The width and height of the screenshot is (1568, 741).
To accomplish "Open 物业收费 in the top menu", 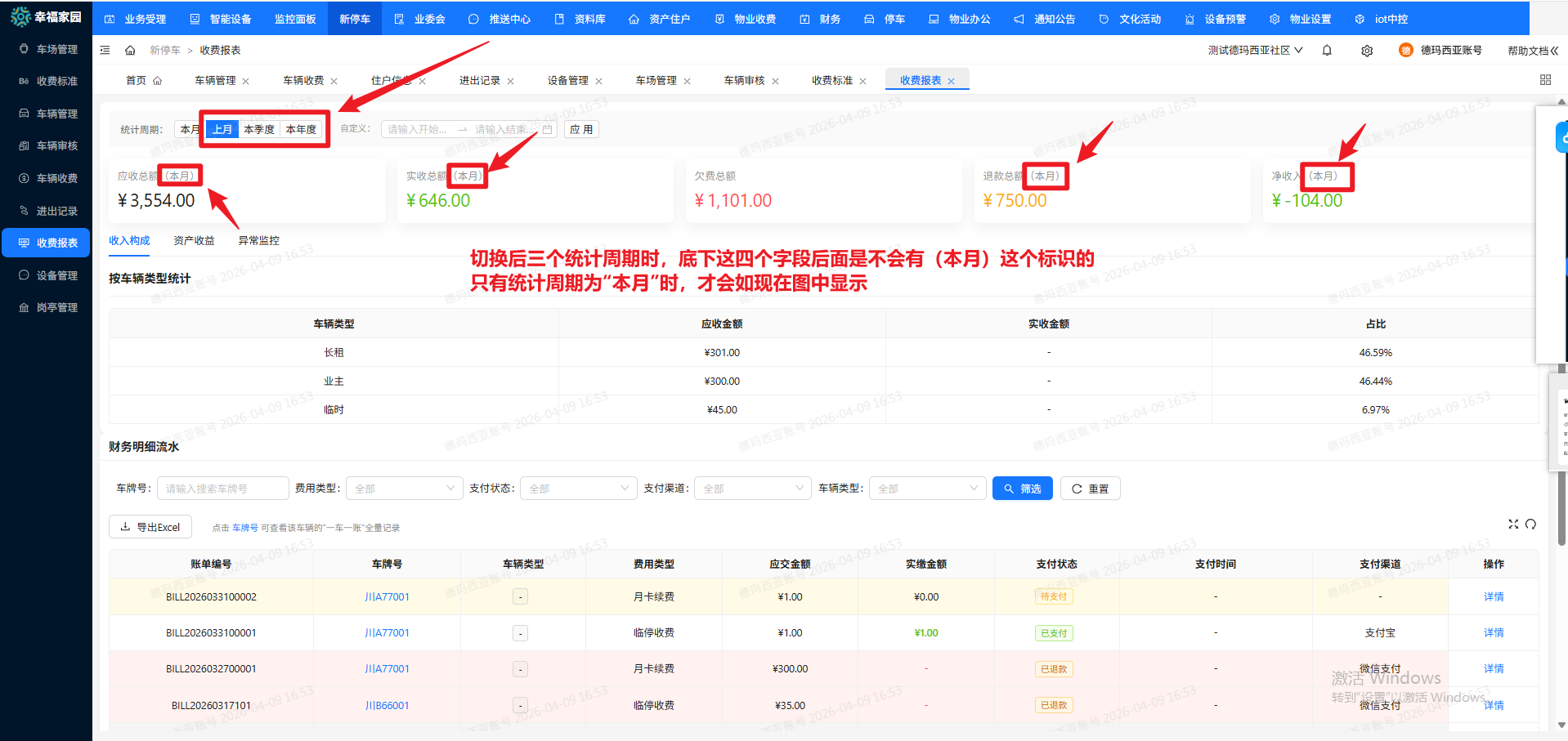I will point(746,19).
